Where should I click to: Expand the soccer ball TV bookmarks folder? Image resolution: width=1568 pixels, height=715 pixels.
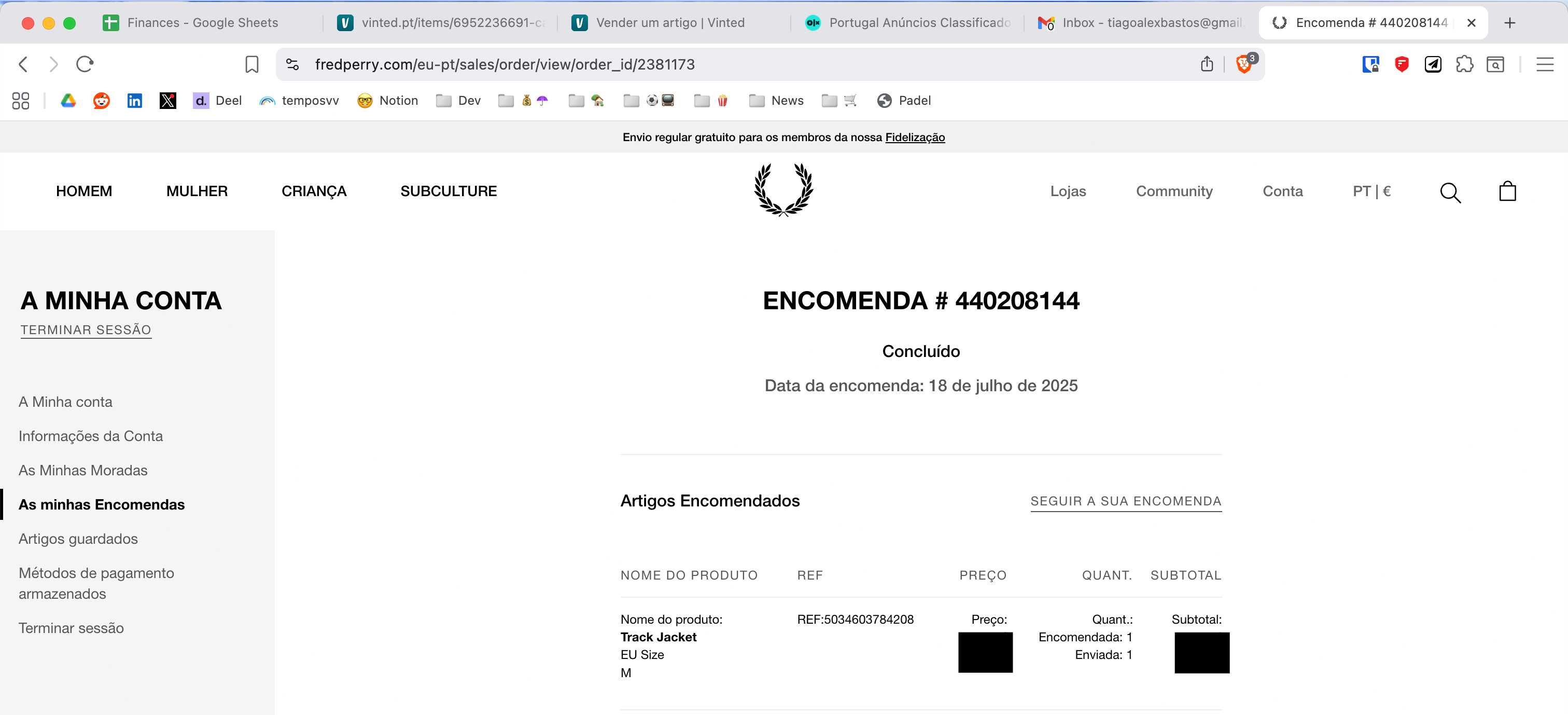[649, 101]
